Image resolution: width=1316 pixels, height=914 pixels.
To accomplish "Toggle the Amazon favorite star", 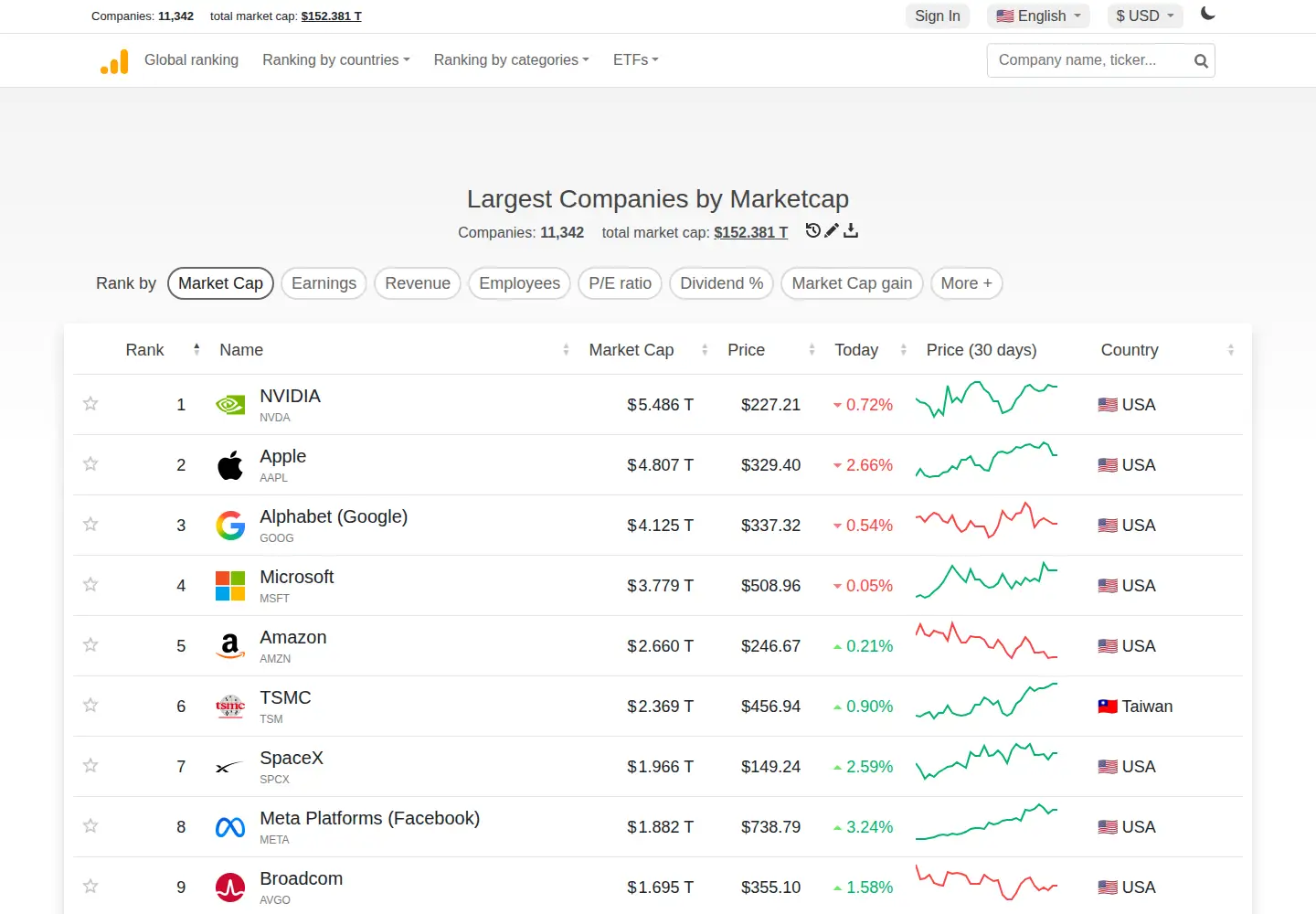I will 90,644.
